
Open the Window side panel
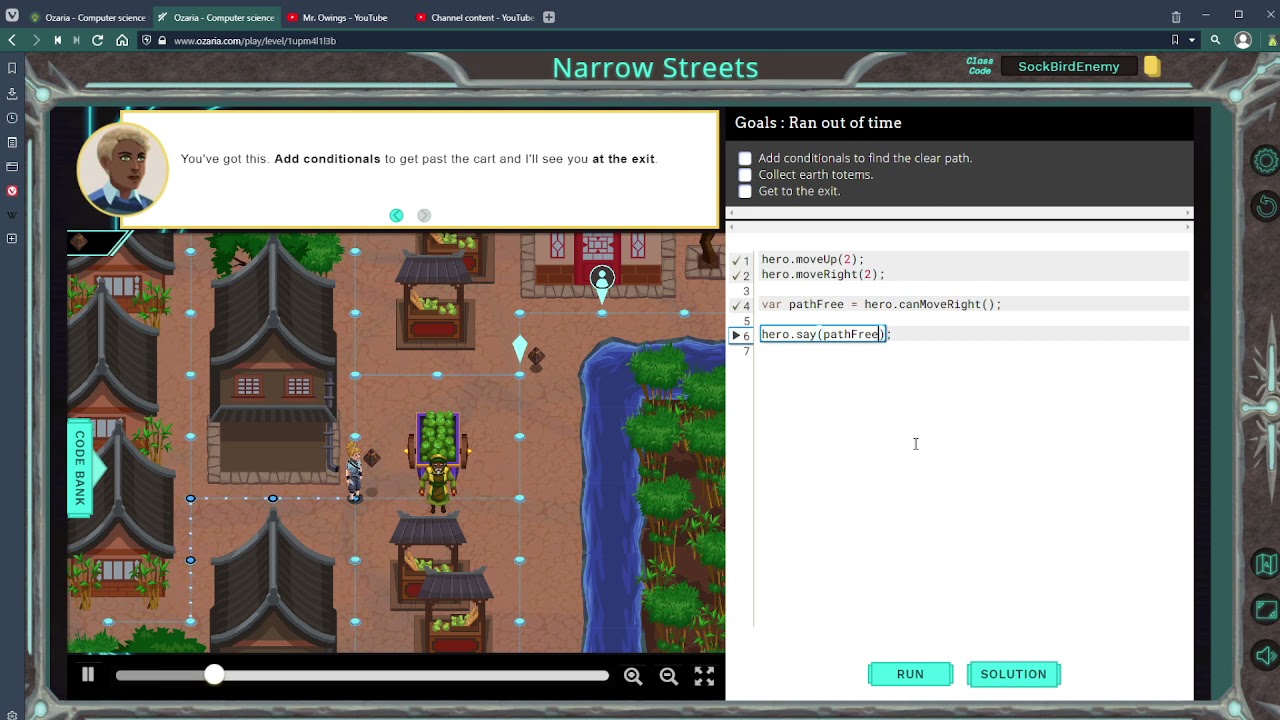click(12, 166)
